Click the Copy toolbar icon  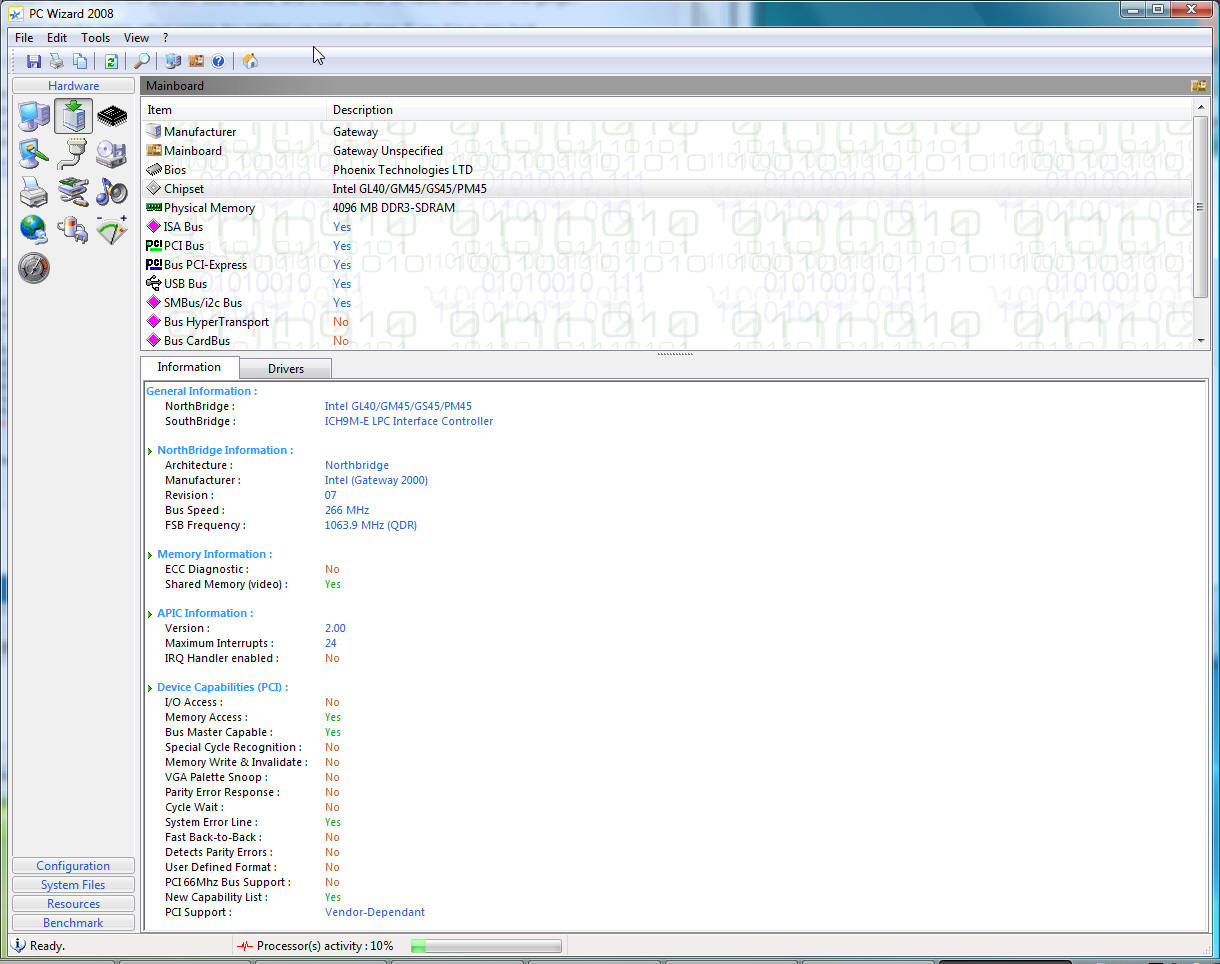[x=80, y=61]
